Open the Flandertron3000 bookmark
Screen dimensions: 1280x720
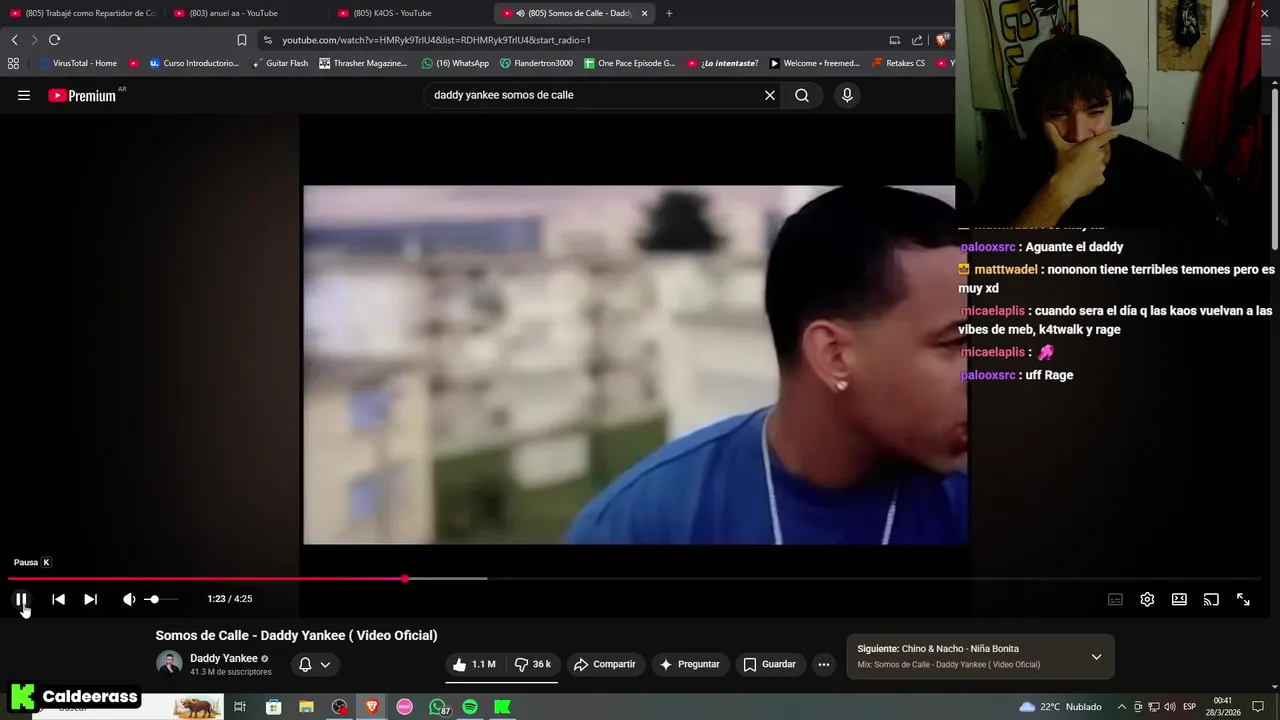coord(536,63)
